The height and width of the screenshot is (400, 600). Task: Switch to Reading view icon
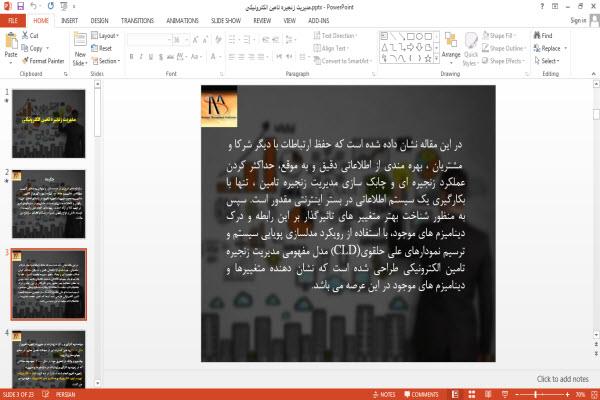pos(488,394)
